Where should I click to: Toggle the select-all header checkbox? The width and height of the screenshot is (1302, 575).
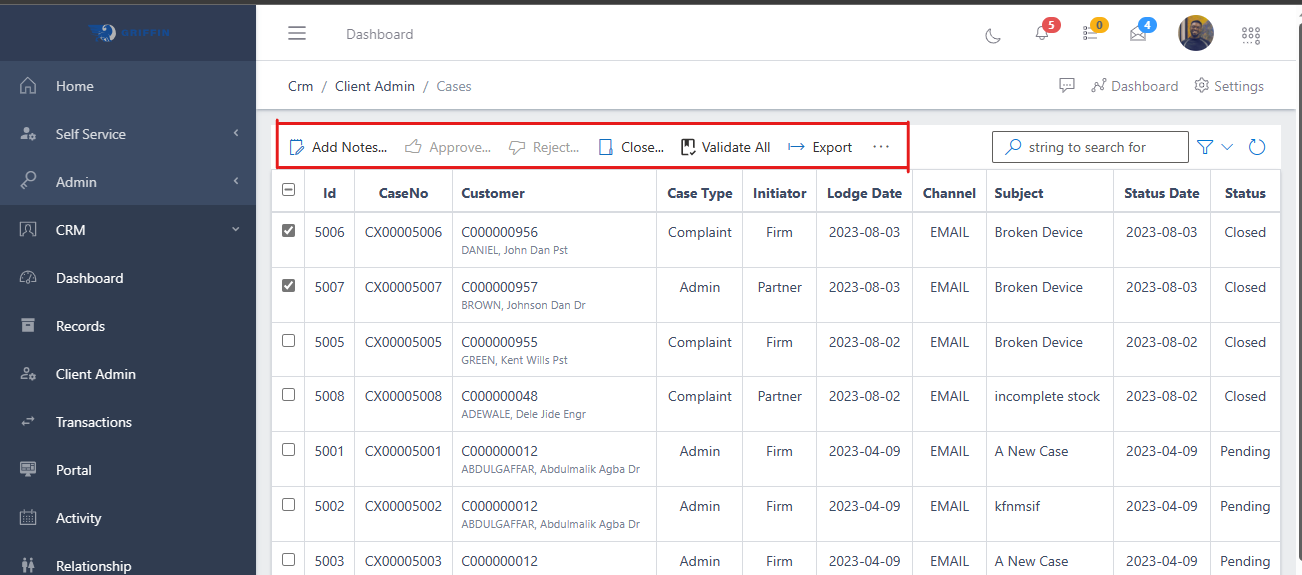(289, 190)
